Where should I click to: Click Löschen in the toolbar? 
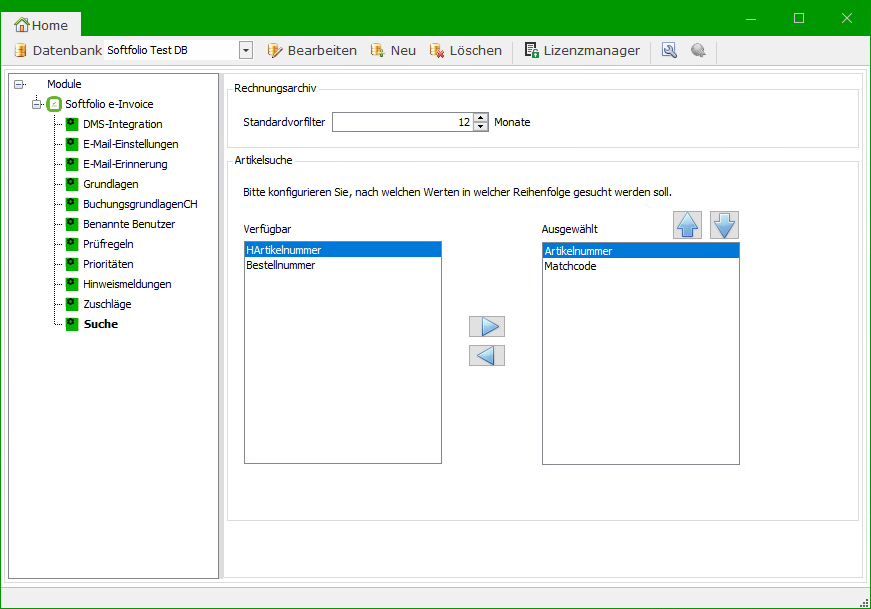[466, 50]
